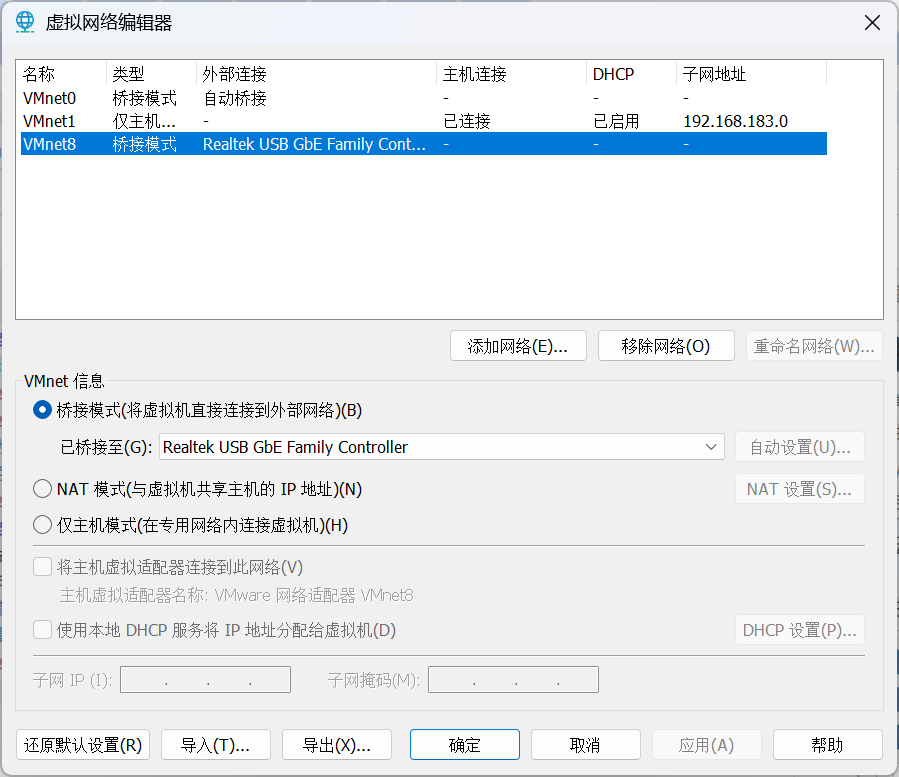Click the 自动桥接 cell in VMnet0 row

tap(235, 99)
